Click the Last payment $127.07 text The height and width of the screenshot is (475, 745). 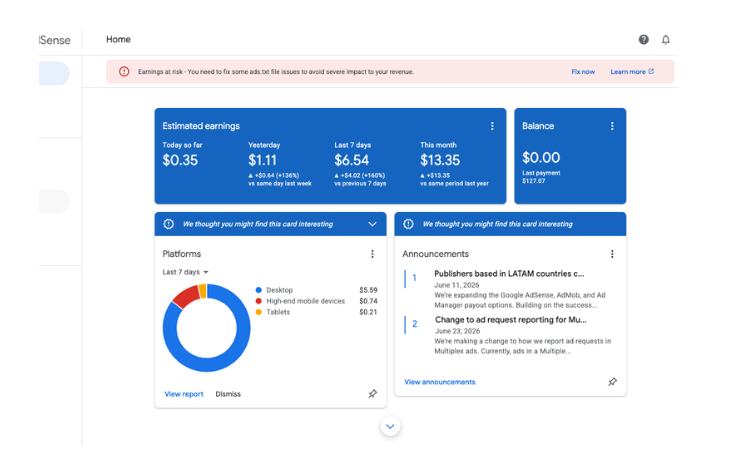pyautogui.click(x=541, y=177)
